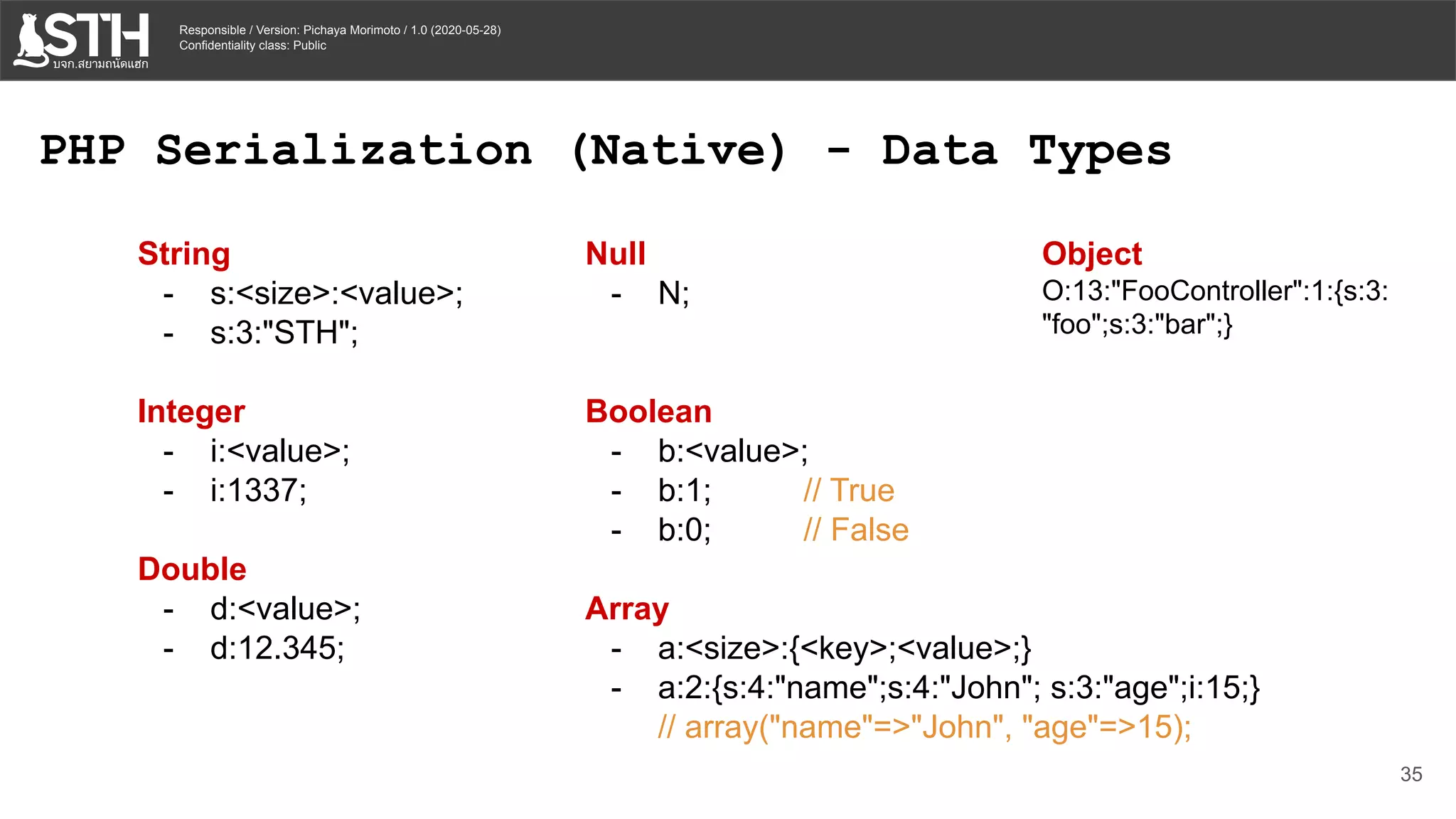The height and width of the screenshot is (819, 1456).
Task: Click the orange // False comment
Action: (855, 530)
